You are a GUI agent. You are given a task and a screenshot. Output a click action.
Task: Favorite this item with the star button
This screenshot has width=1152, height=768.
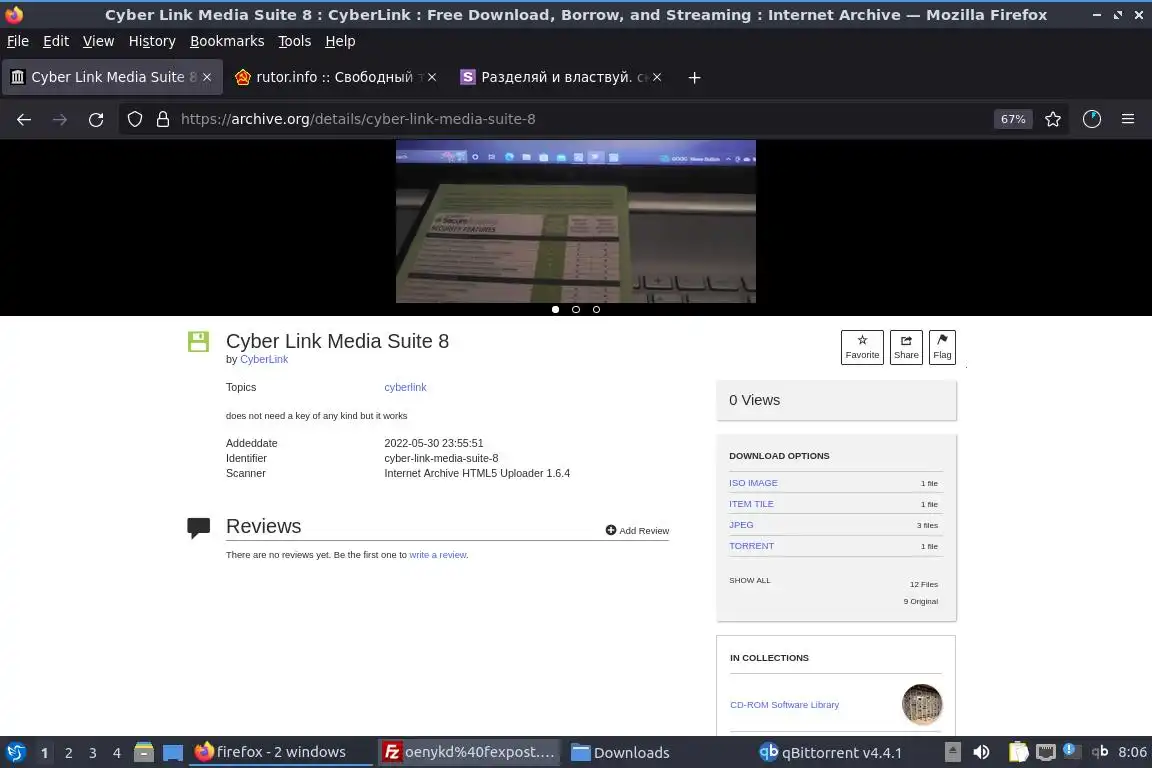coord(863,347)
